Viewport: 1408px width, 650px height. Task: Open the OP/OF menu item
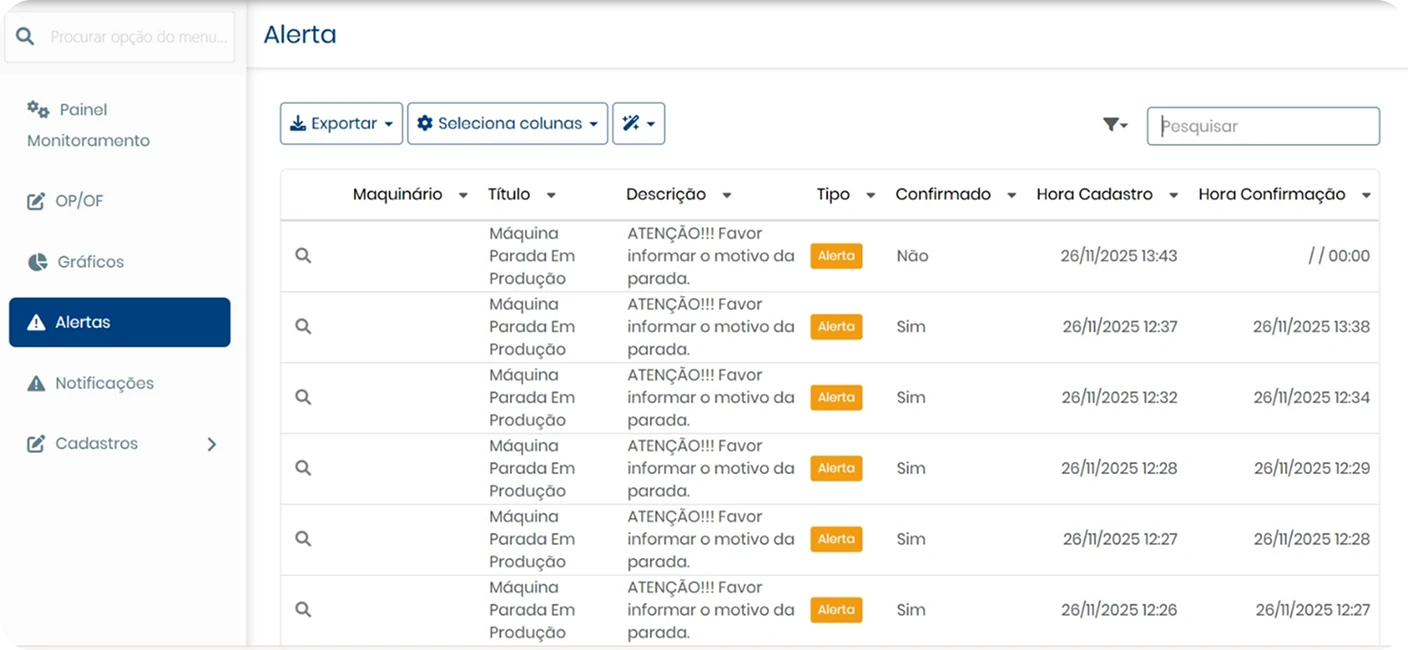pos(79,201)
